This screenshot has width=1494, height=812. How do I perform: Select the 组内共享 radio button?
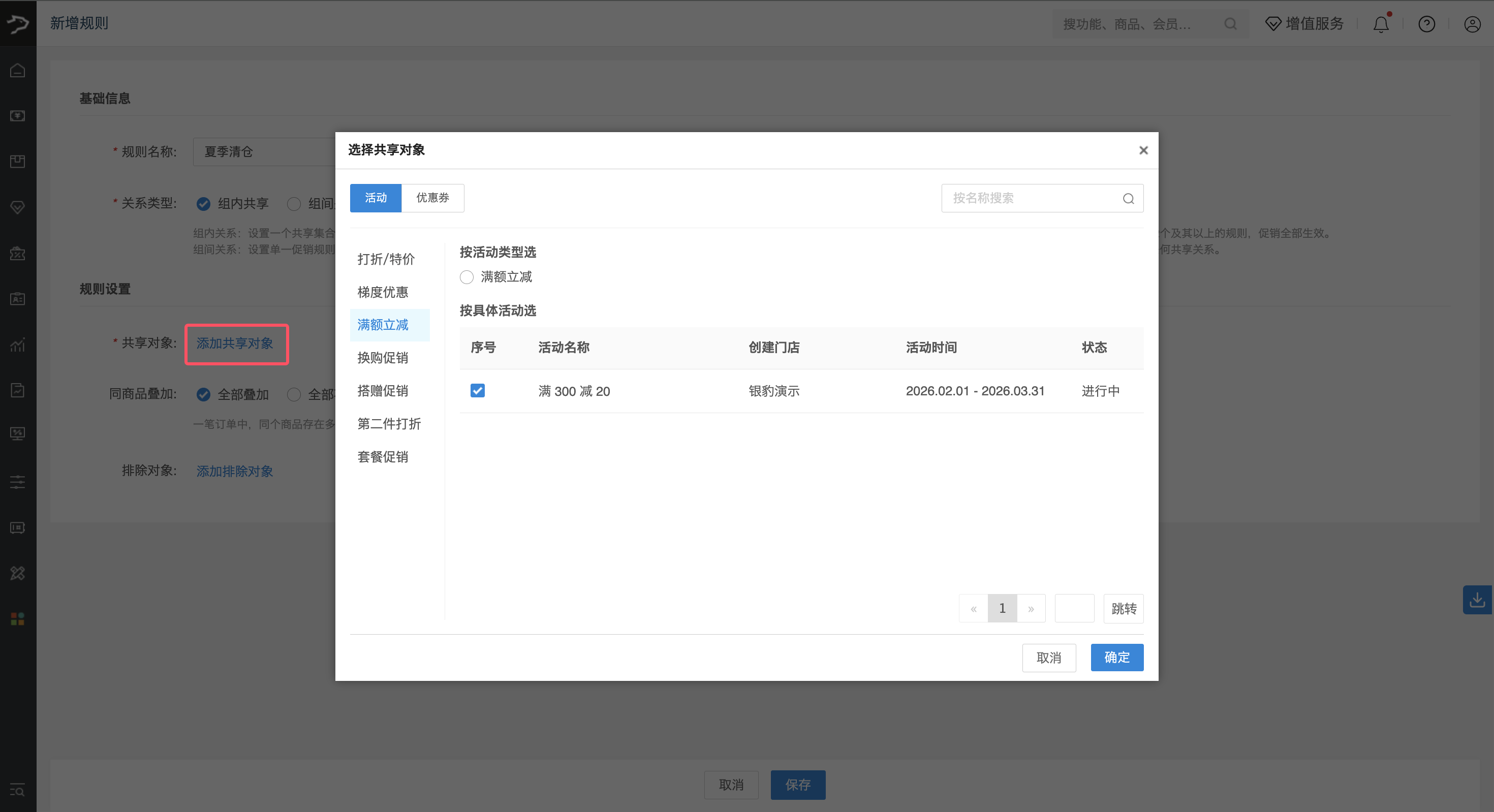click(x=203, y=204)
